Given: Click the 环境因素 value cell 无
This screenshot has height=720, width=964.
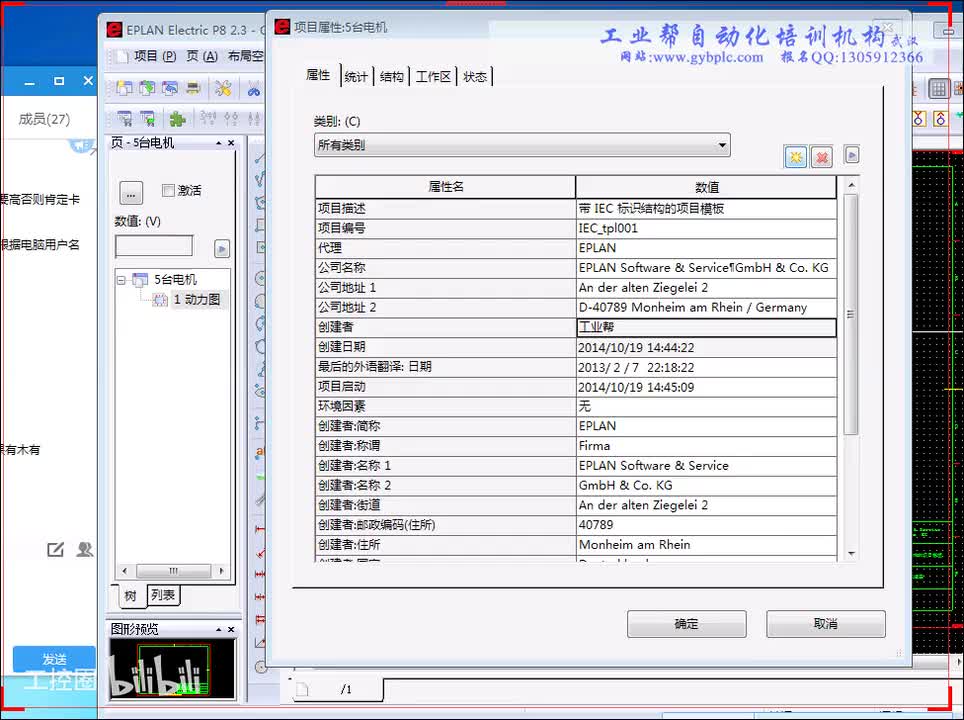Looking at the screenshot, I should [x=706, y=406].
